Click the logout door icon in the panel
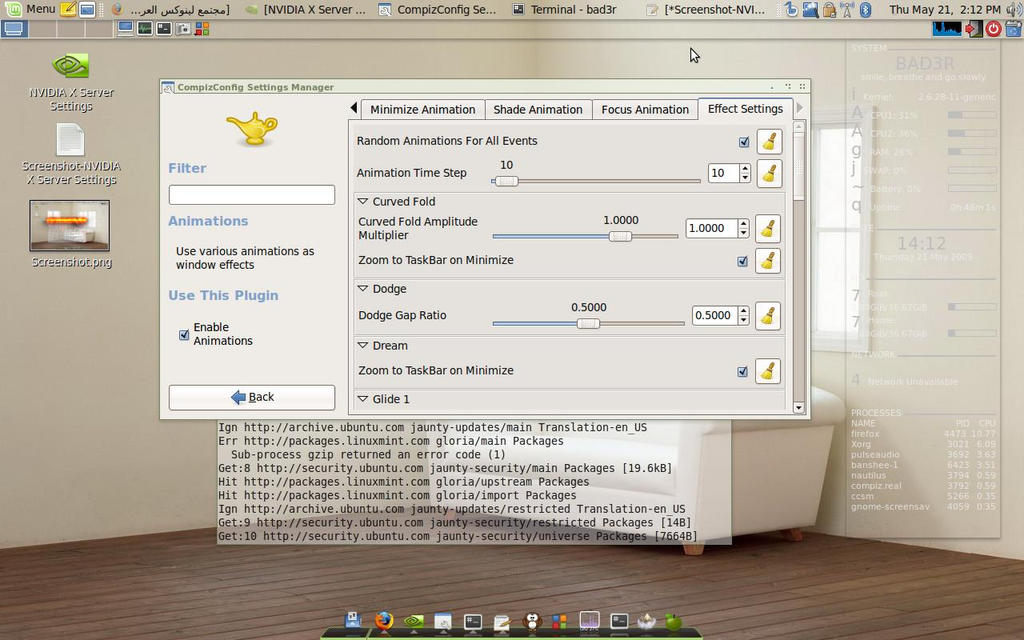Image resolution: width=1024 pixels, height=640 pixels. (974, 29)
